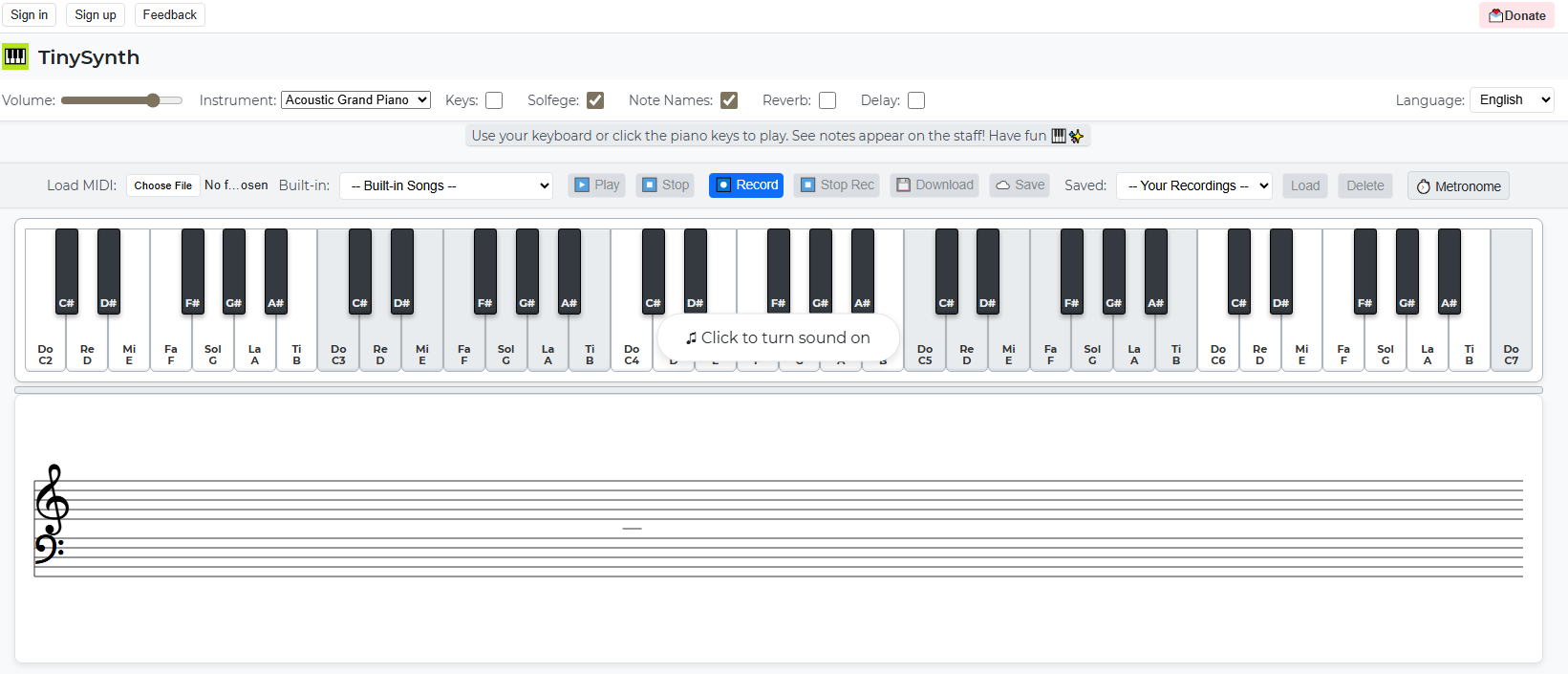Screen dimensions: 1568x674
Task: Open the Feedback page
Action: (x=169, y=15)
